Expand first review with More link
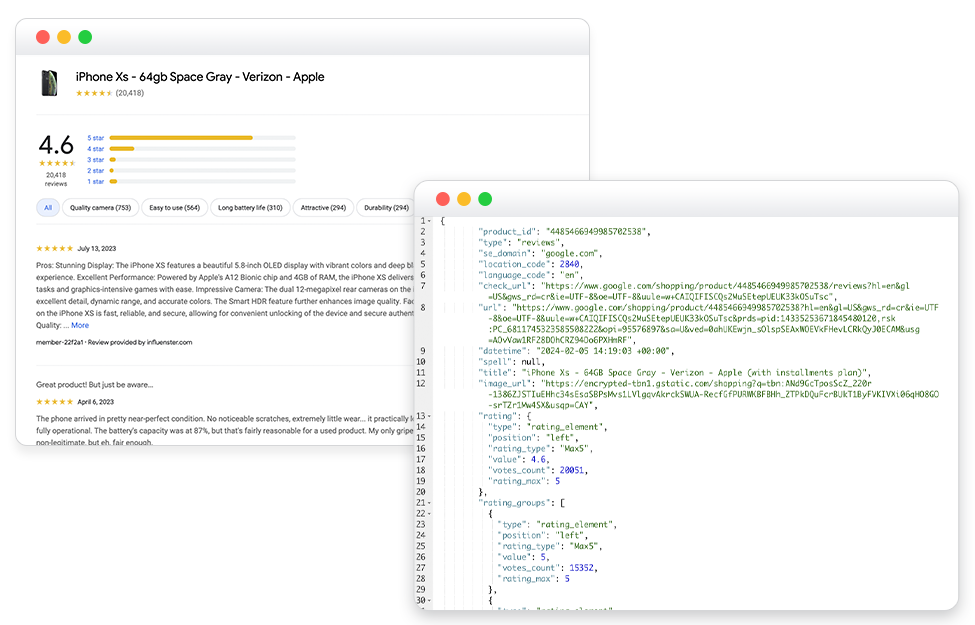This screenshot has height=625, width=975. tap(80, 325)
